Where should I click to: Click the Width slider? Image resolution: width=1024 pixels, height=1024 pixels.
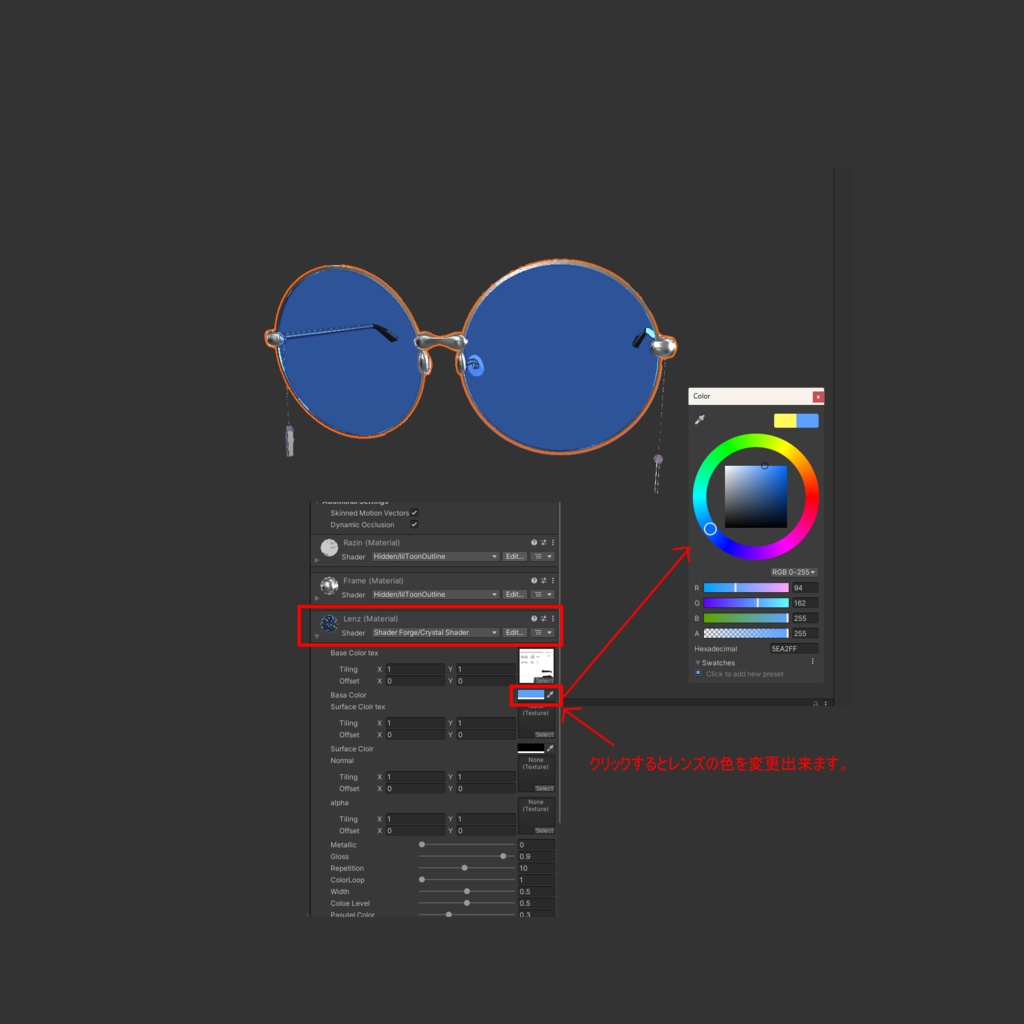[x=467, y=891]
